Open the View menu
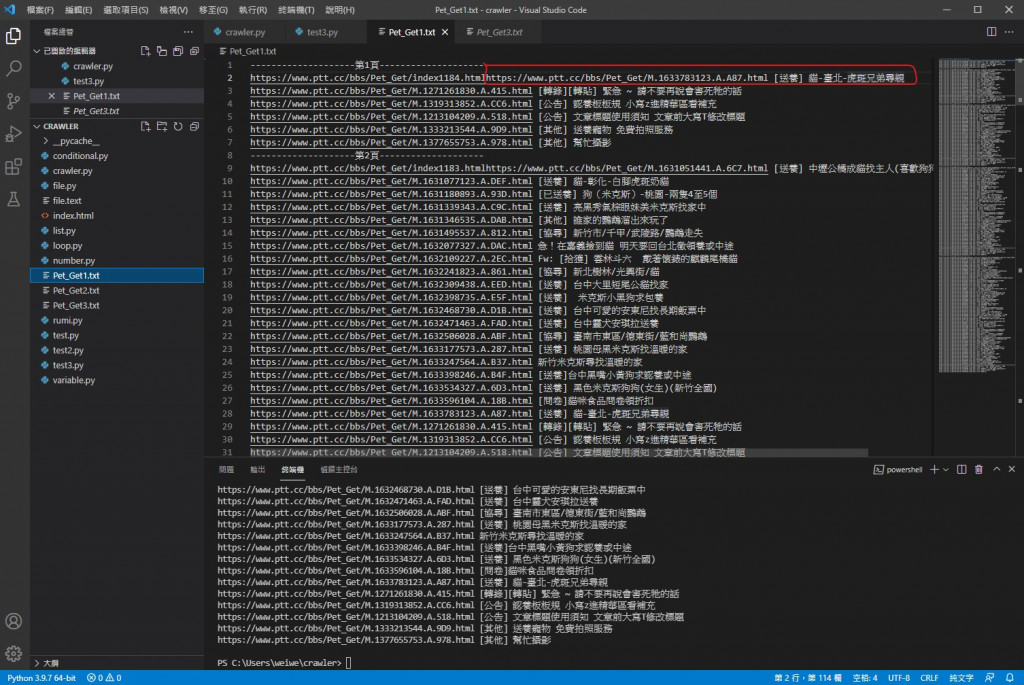The height and width of the screenshot is (685, 1024). (x=173, y=10)
